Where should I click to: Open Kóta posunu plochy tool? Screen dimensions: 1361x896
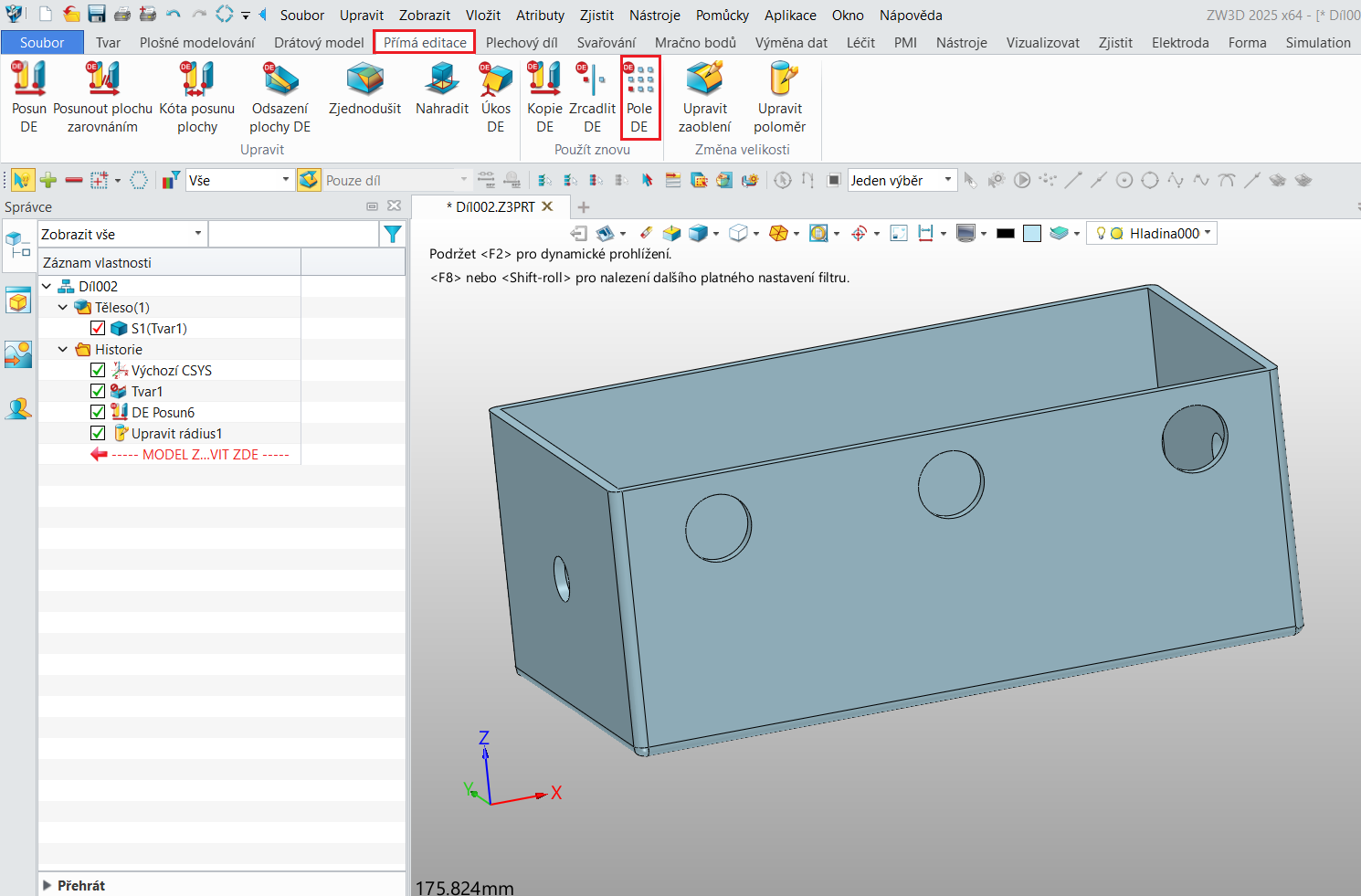click(x=197, y=98)
